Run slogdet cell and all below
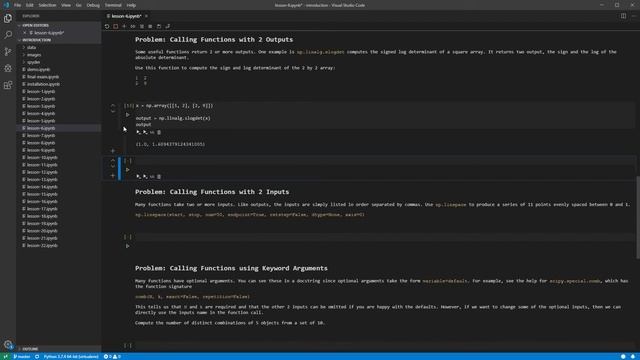The width and height of the screenshot is (640, 360). 145,132
